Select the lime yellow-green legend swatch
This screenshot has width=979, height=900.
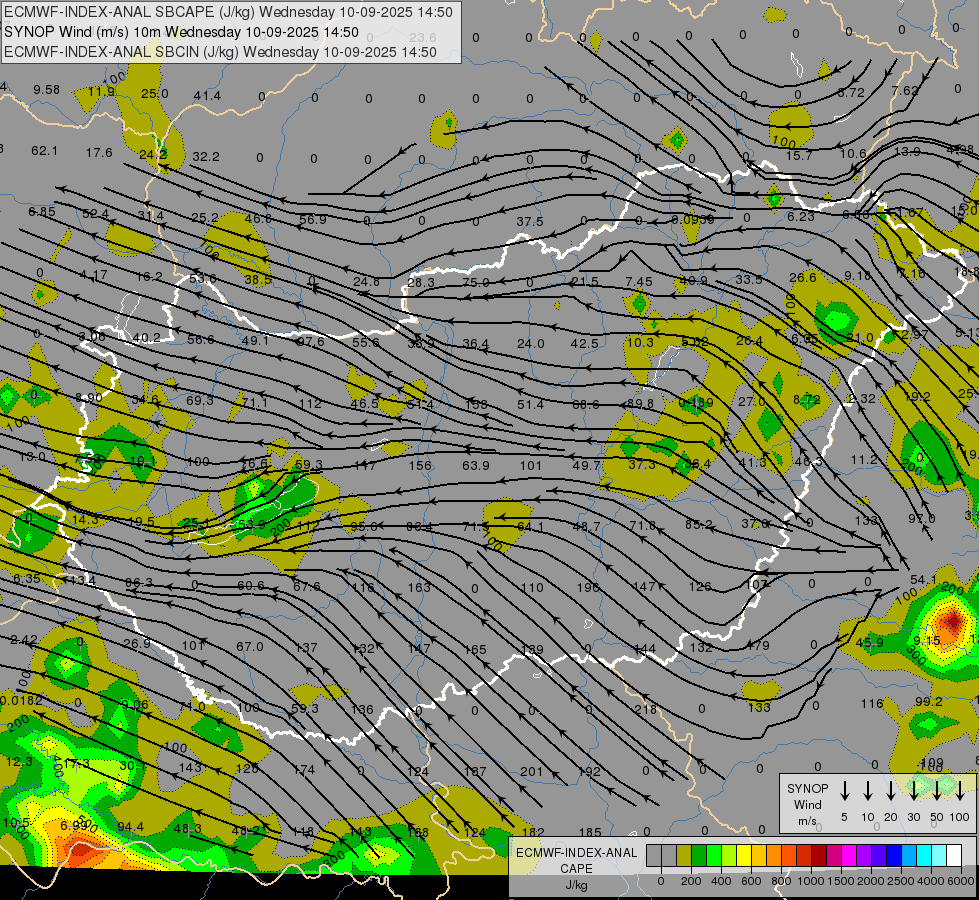729,856
